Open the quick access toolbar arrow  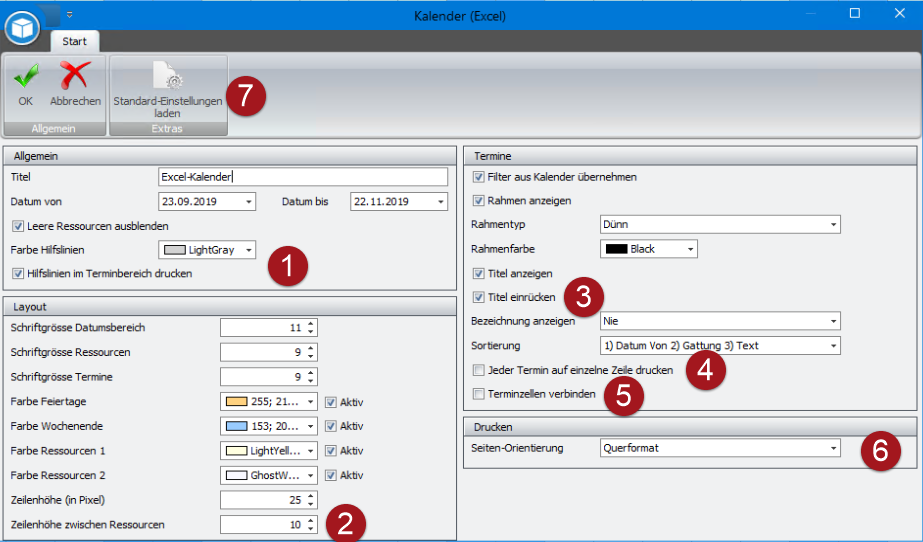[70, 15]
